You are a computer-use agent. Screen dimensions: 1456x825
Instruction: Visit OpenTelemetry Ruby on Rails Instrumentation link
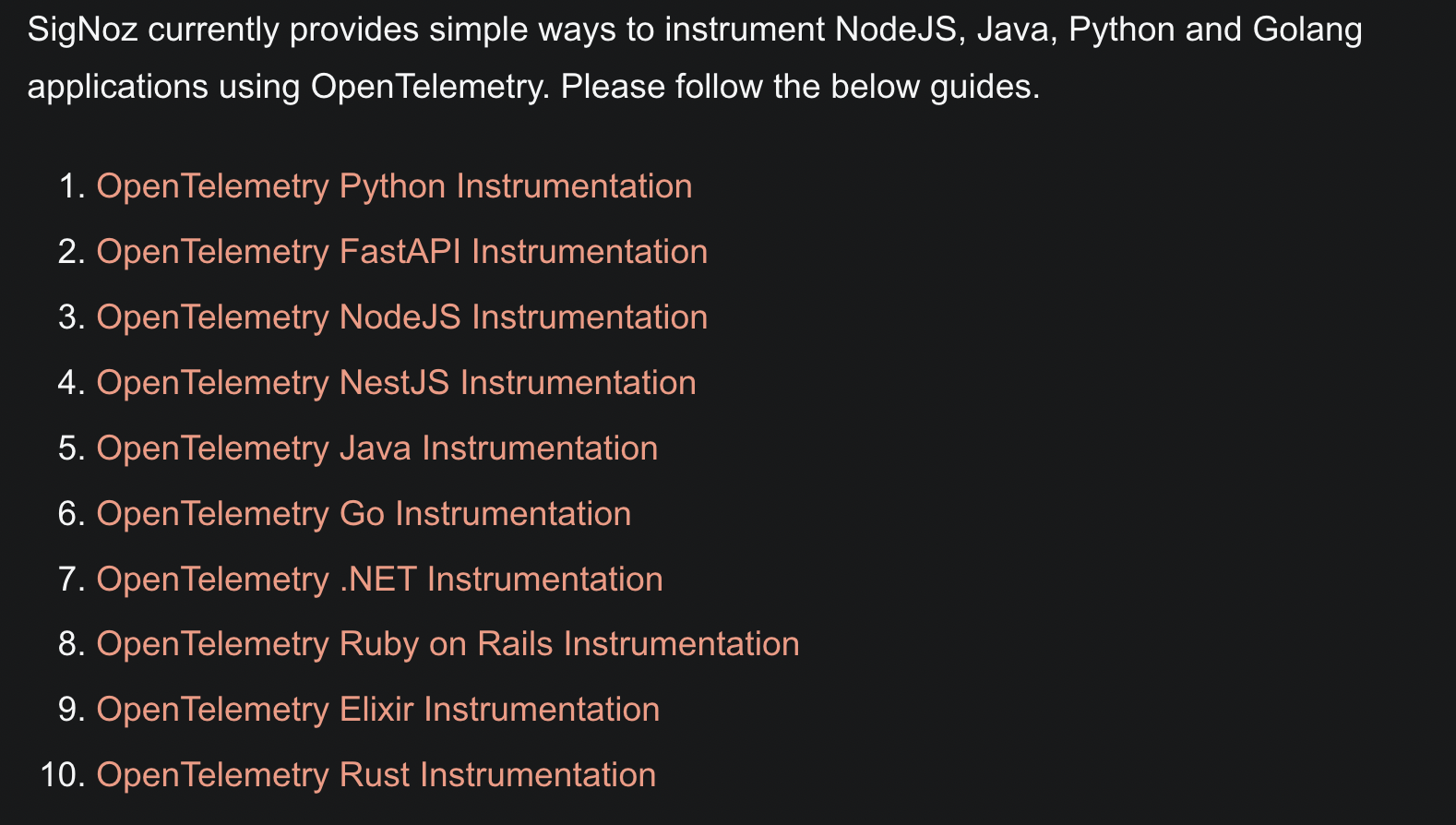[448, 644]
